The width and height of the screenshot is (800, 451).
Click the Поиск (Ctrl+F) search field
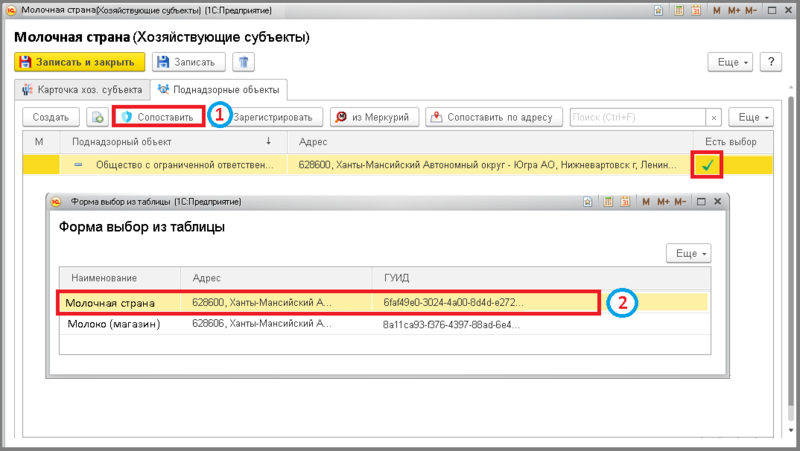coord(638,117)
